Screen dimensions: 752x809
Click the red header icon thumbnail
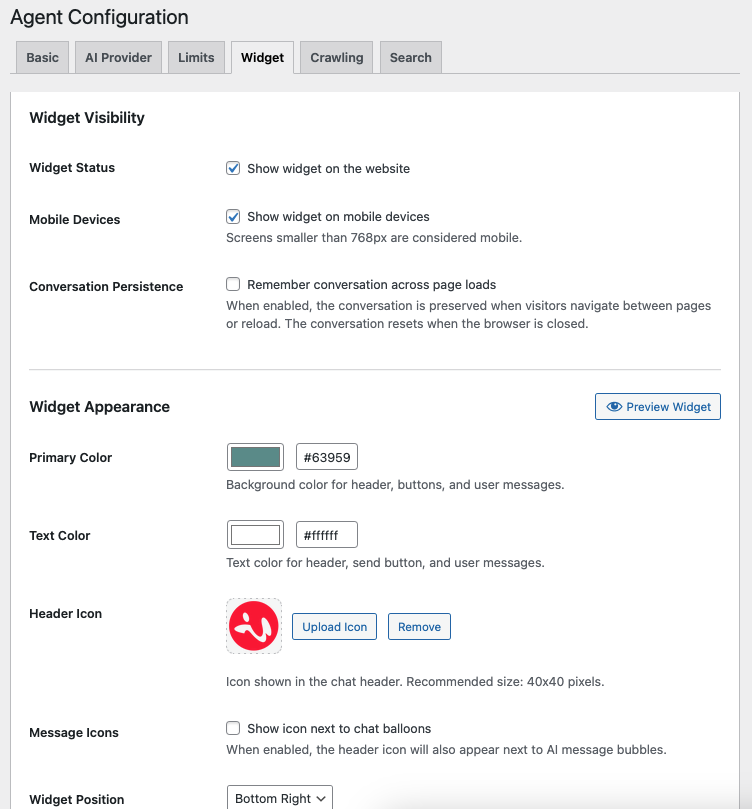253,625
